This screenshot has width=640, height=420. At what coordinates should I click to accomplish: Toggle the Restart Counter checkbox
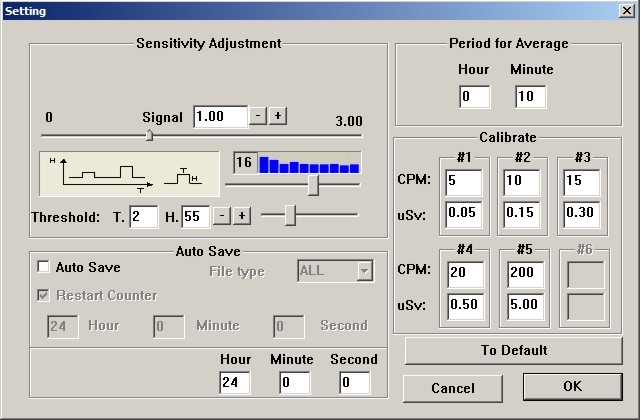[x=44, y=296]
